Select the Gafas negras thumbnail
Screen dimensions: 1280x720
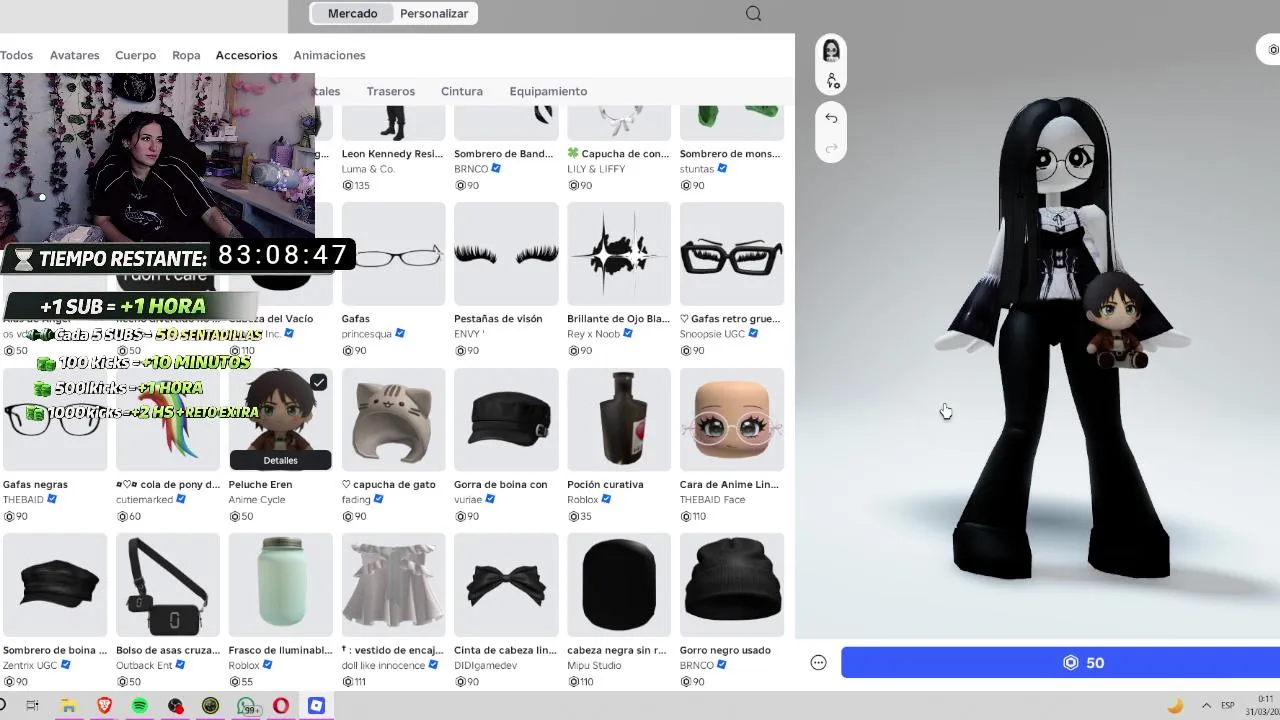(x=55, y=420)
